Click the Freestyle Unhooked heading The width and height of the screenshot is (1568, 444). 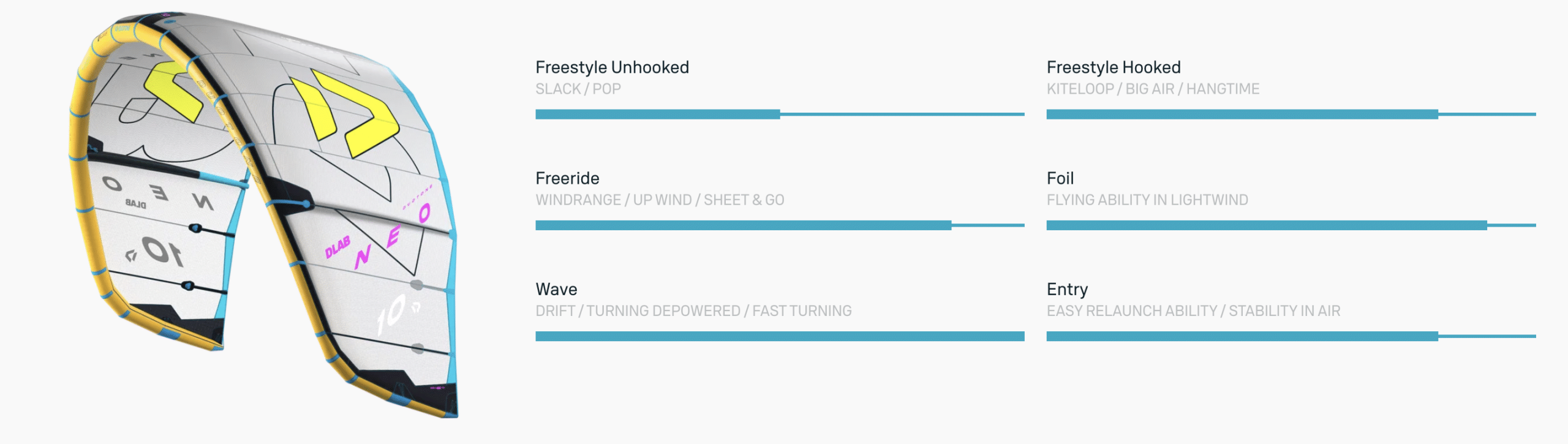[x=612, y=67]
